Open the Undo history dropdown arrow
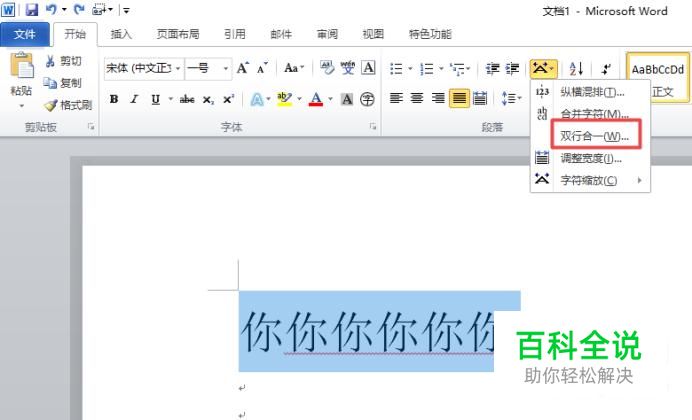This screenshot has height=420, width=692. (x=64, y=10)
